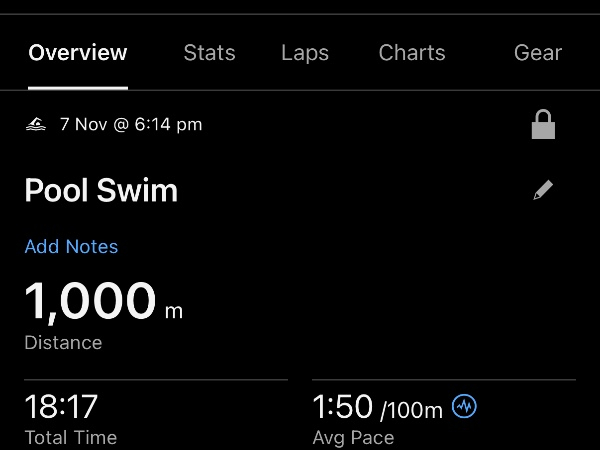Image resolution: width=600 pixels, height=450 pixels.
Task: Open the Laps tab
Action: click(x=305, y=53)
